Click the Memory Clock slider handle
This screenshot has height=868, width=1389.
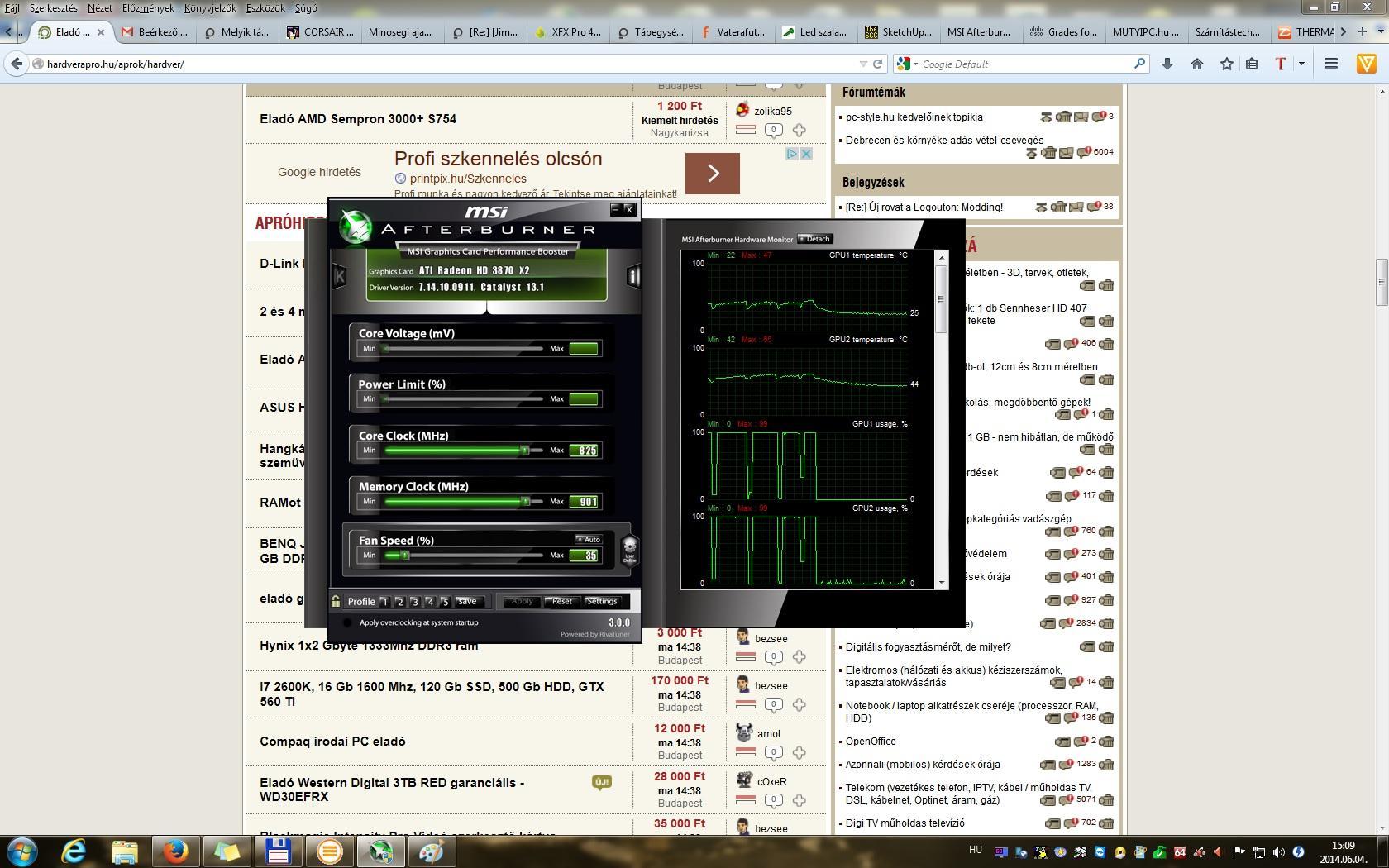524,502
